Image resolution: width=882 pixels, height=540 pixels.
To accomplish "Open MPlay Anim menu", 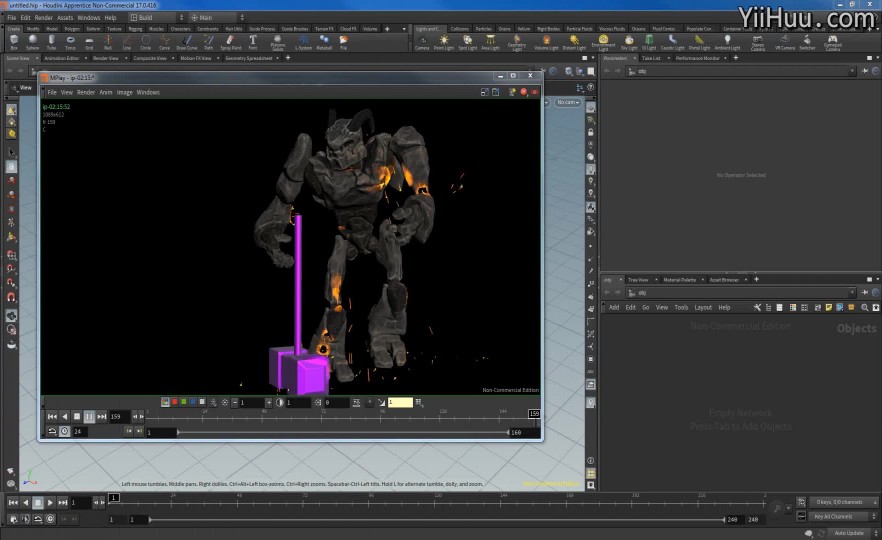I will [x=106, y=92].
